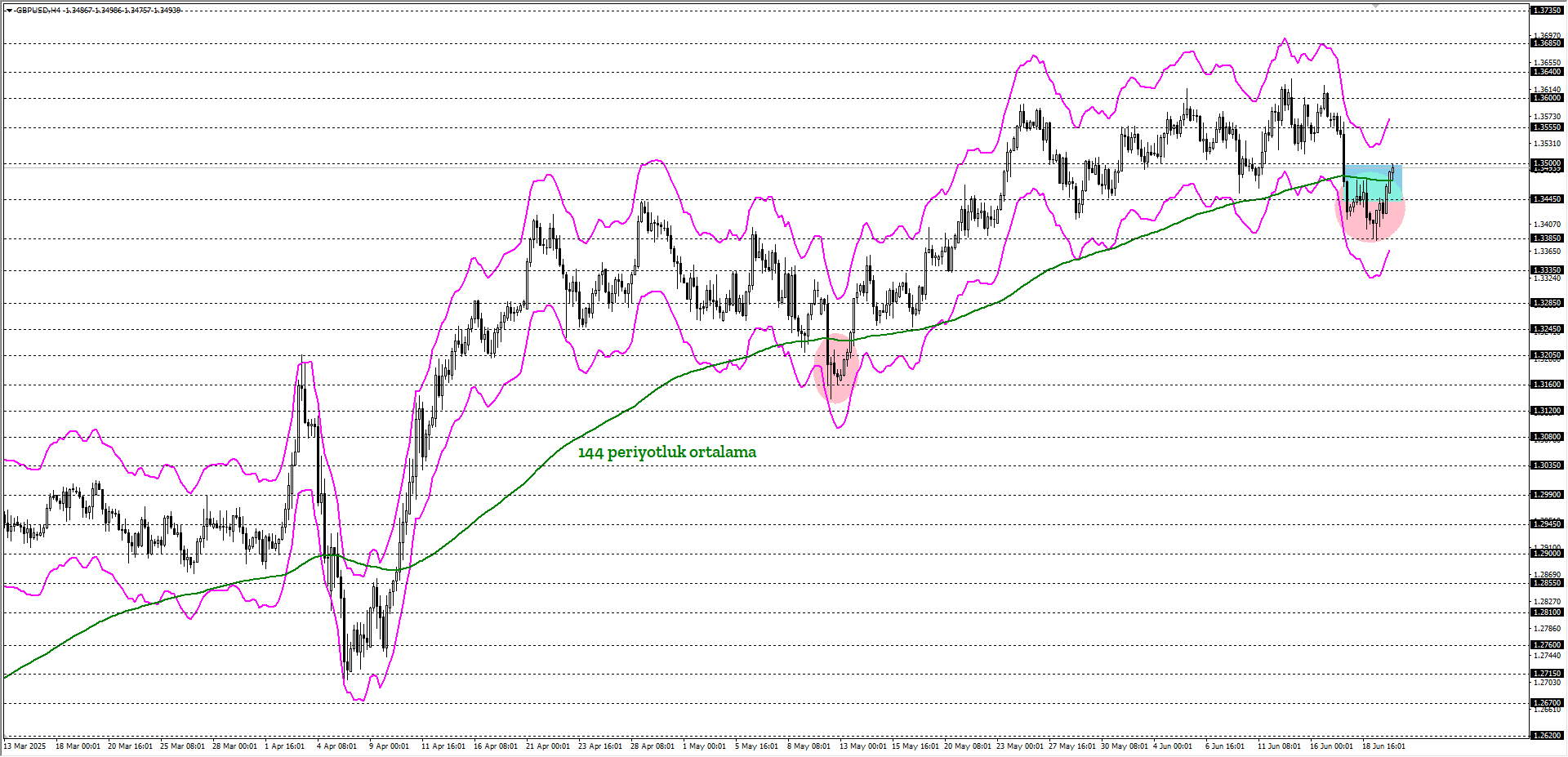Image resolution: width=1568 pixels, height=757 pixels.
Task: Click the '1 May 00:01' time label
Action: (x=704, y=746)
